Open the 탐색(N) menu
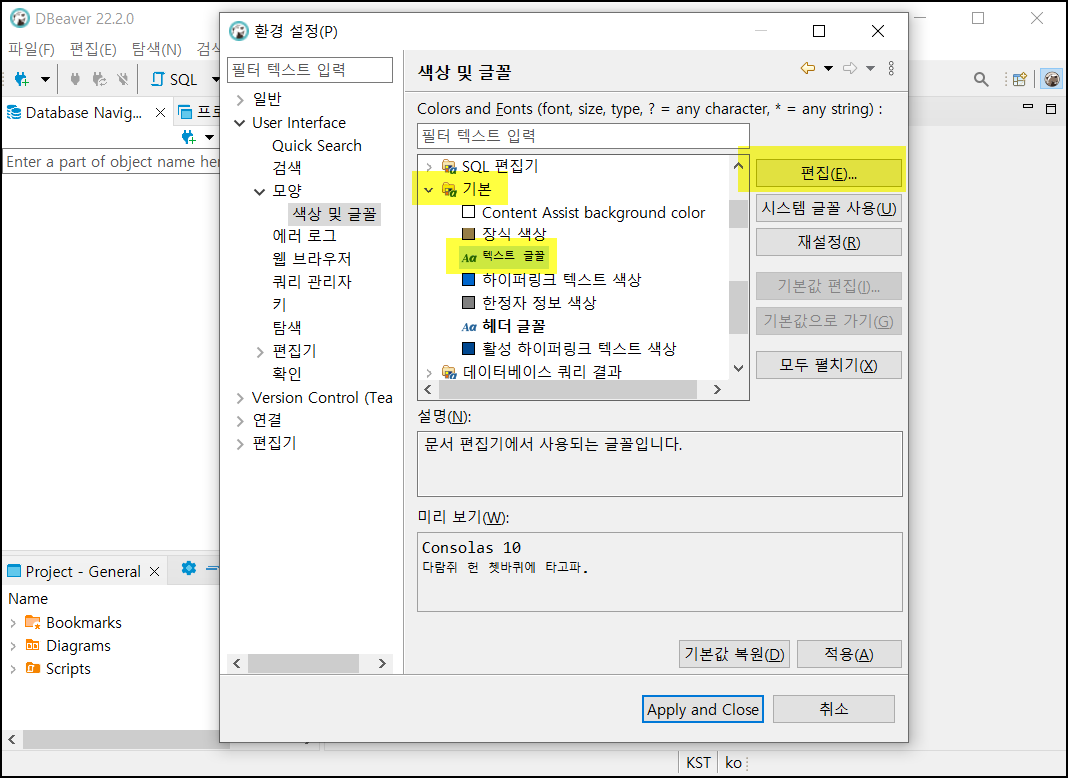This screenshot has width=1068, height=778. (x=157, y=49)
